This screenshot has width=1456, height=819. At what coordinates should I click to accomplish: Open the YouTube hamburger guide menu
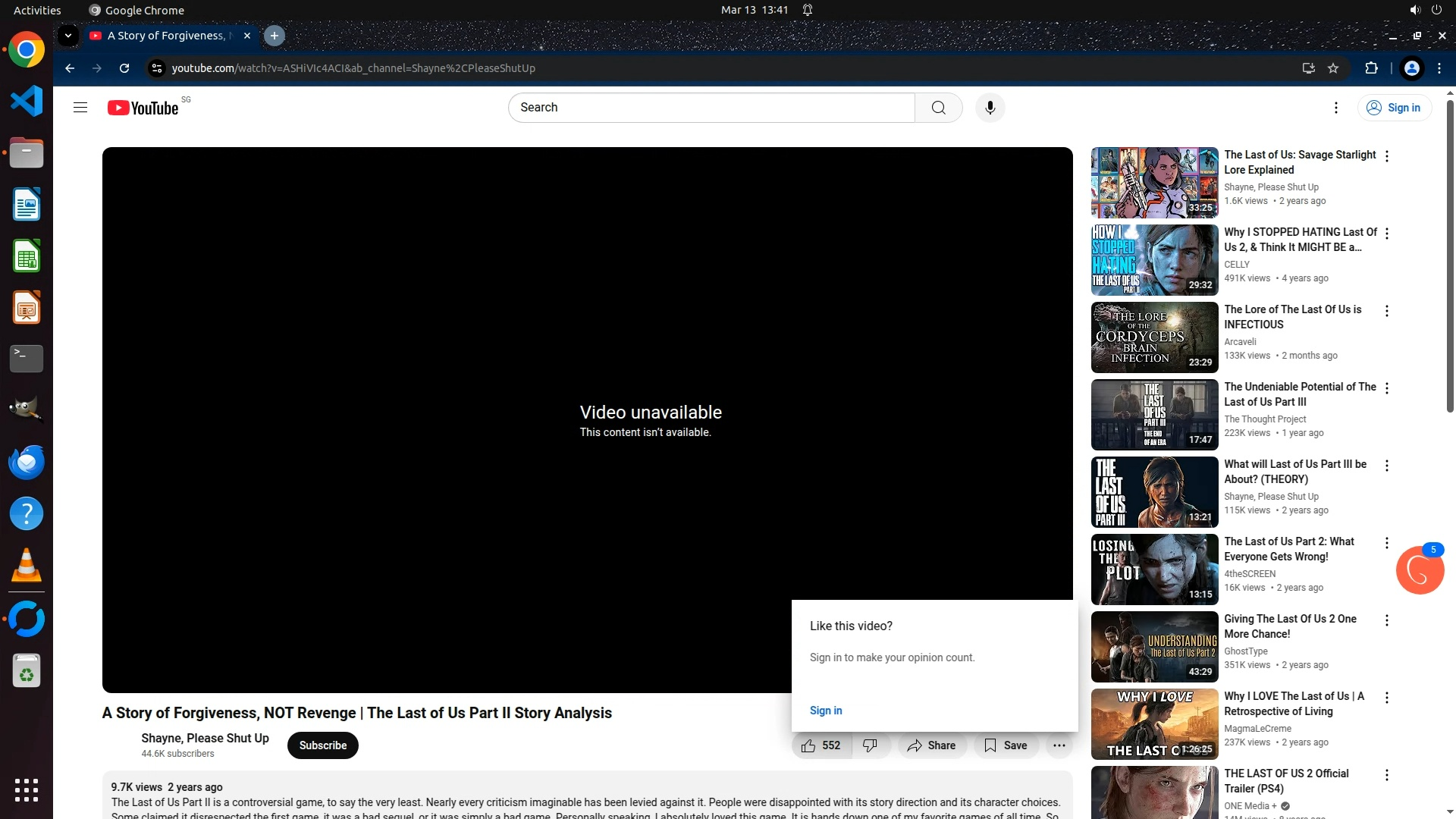[x=80, y=108]
